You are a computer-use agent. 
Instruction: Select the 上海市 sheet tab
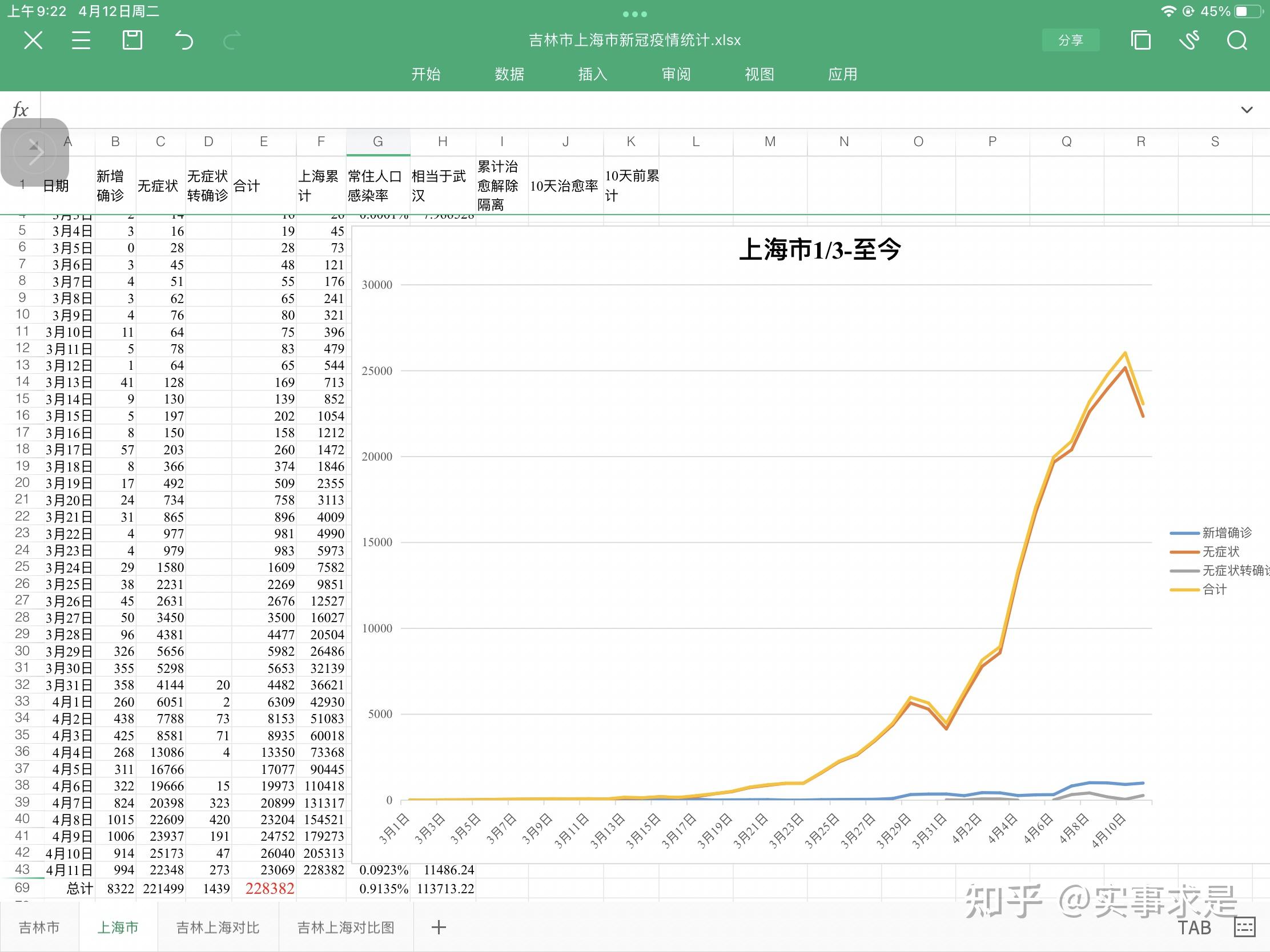(118, 927)
